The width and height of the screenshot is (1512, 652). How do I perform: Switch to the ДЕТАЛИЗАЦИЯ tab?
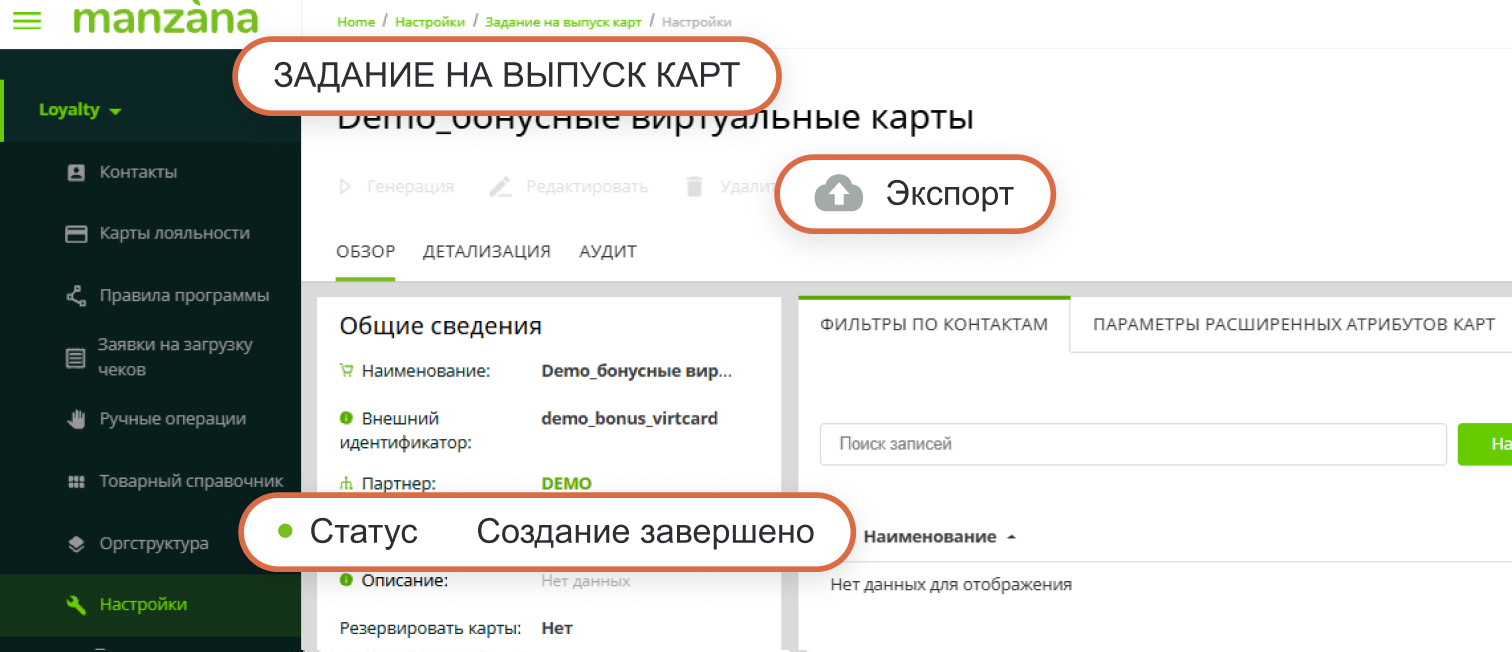[486, 252]
